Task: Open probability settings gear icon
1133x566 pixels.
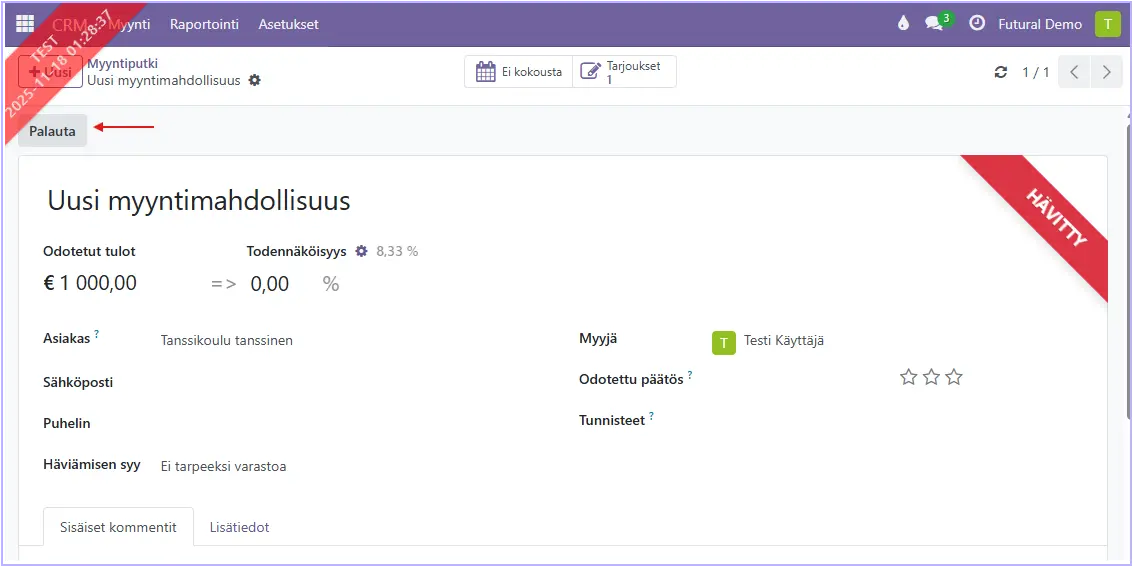Action: click(x=362, y=251)
